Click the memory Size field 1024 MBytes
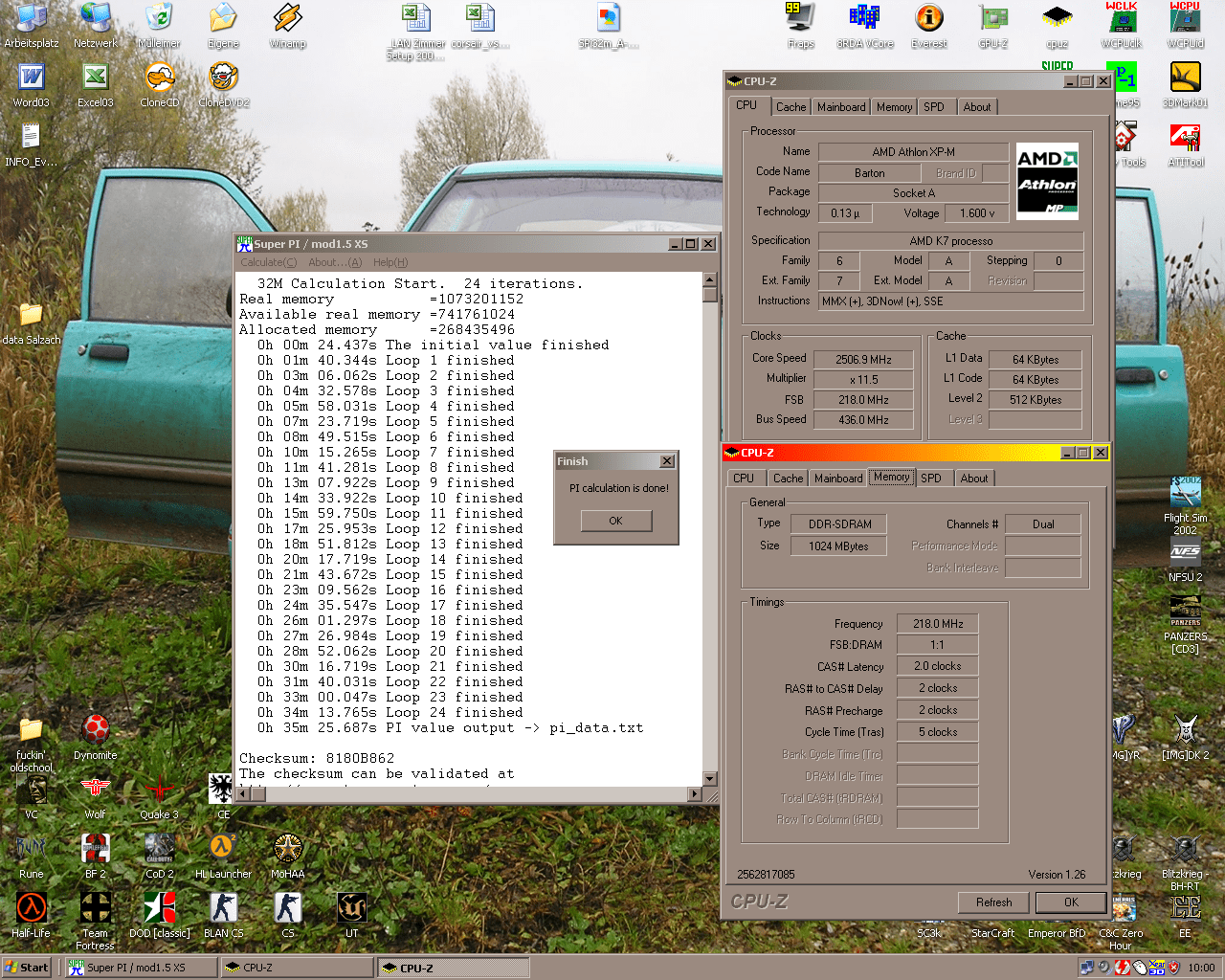 [838, 546]
